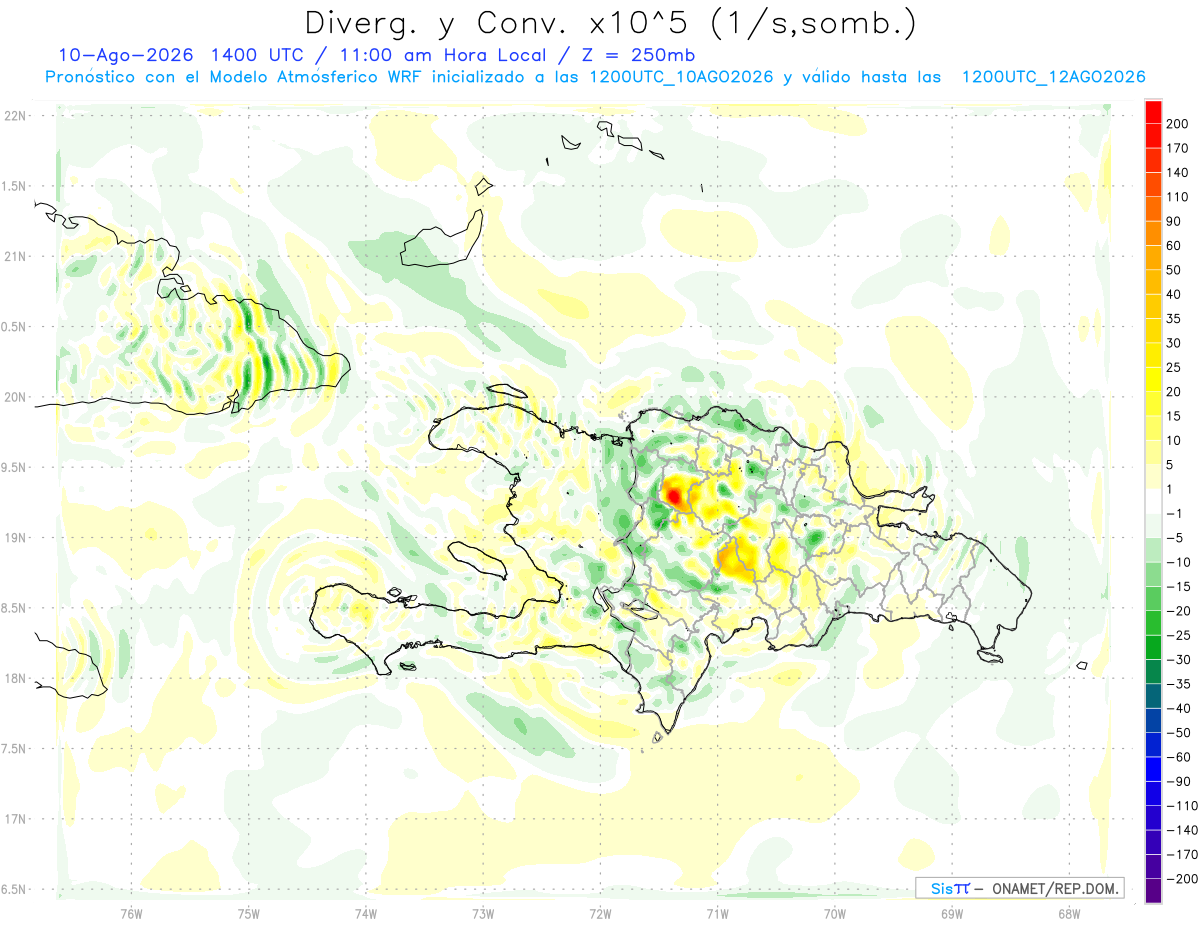The height and width of the screenshot is (927, 1200).
Task: Click the '72W' longitude label
Action: 600,913
